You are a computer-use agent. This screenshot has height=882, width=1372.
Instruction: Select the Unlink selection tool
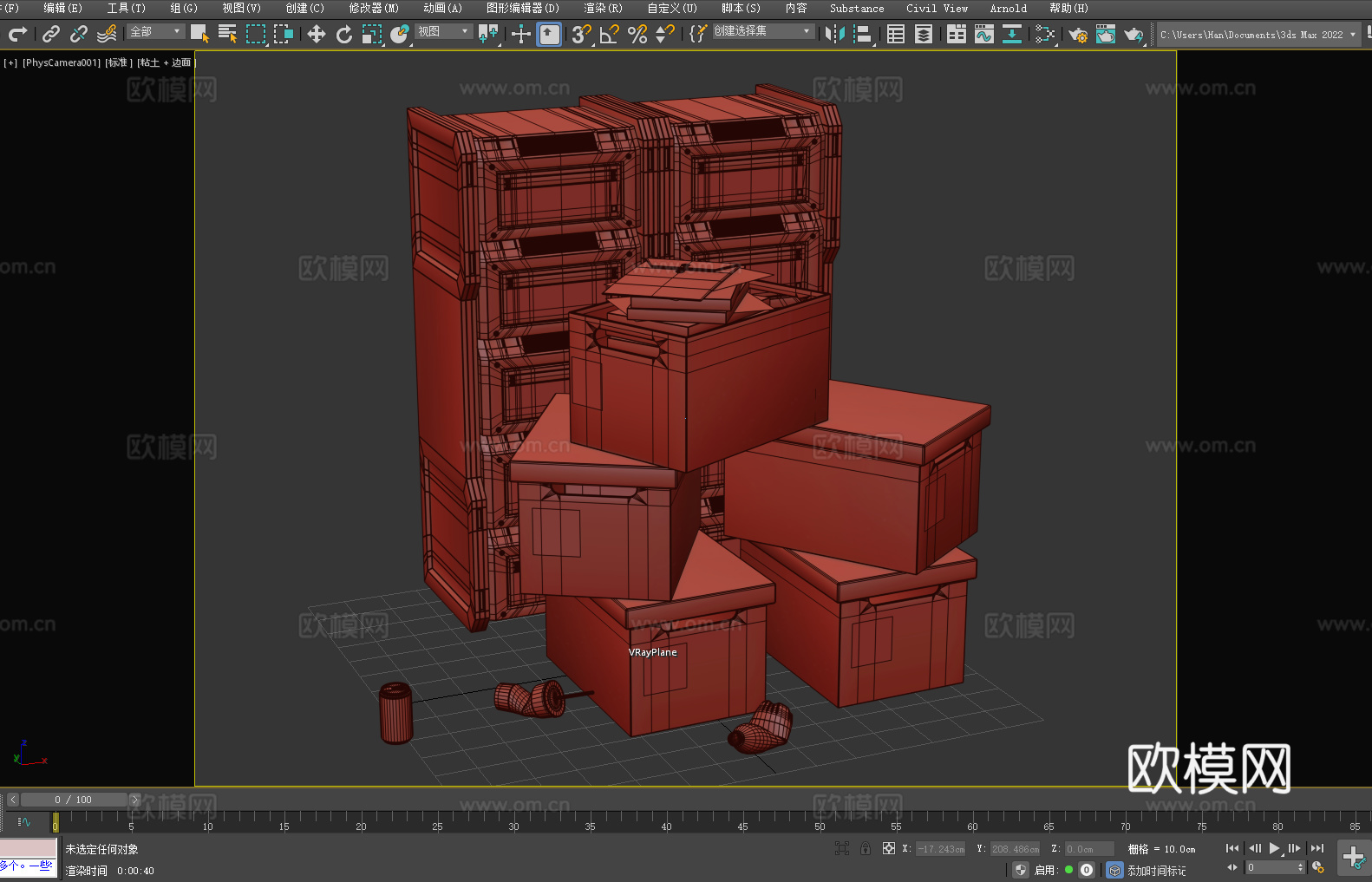[79, 34]
